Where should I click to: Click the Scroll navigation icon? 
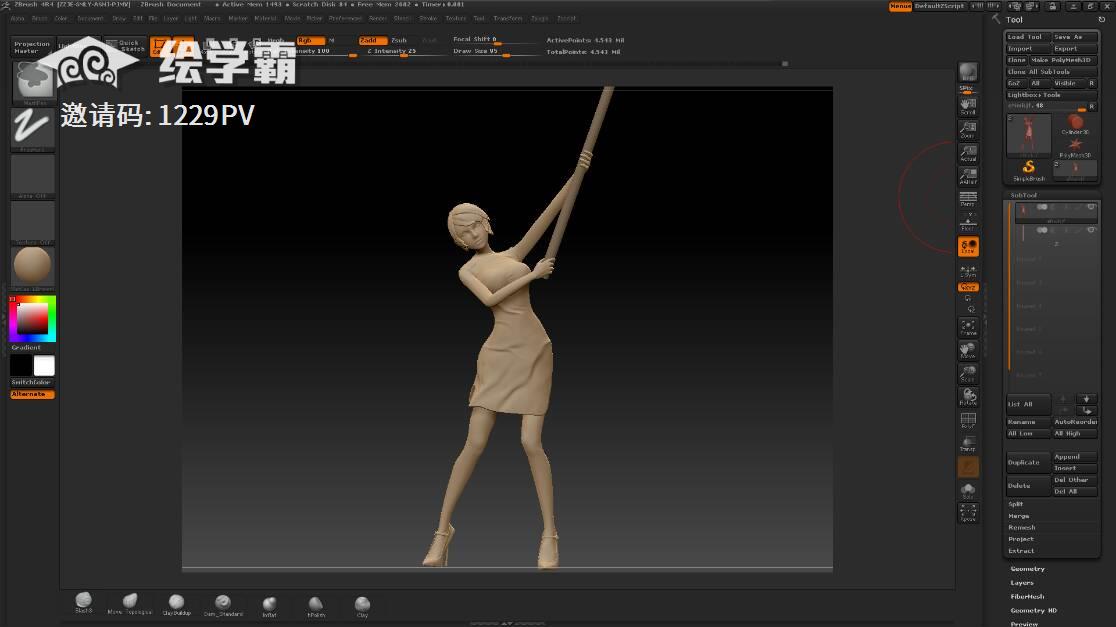click(x=967, y=104)
